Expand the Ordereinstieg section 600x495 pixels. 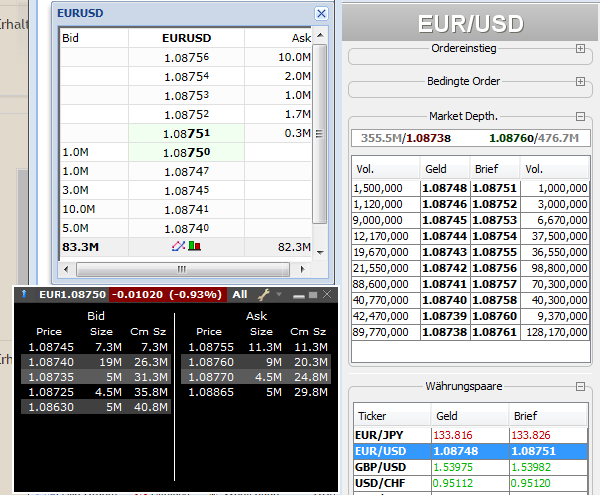[x=581, y=48]
